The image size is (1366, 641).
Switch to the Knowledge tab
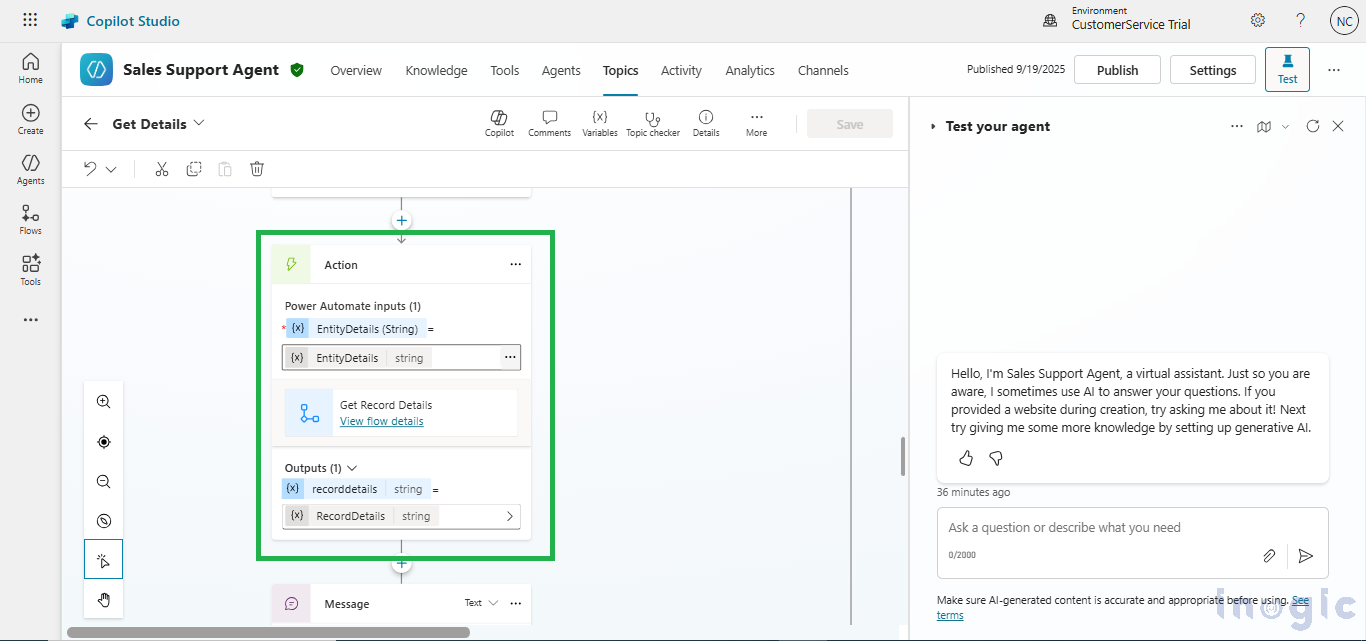coord(436,70)
